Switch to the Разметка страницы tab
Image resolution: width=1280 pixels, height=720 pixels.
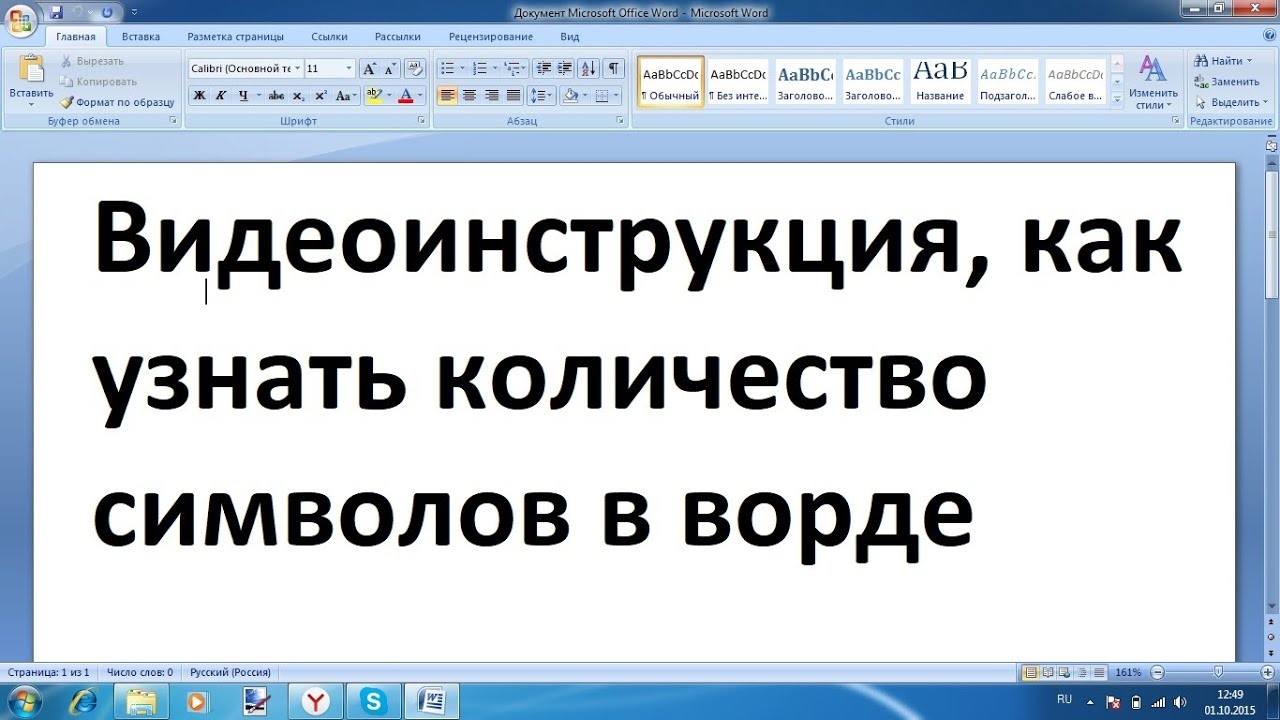tap(235, 37)
